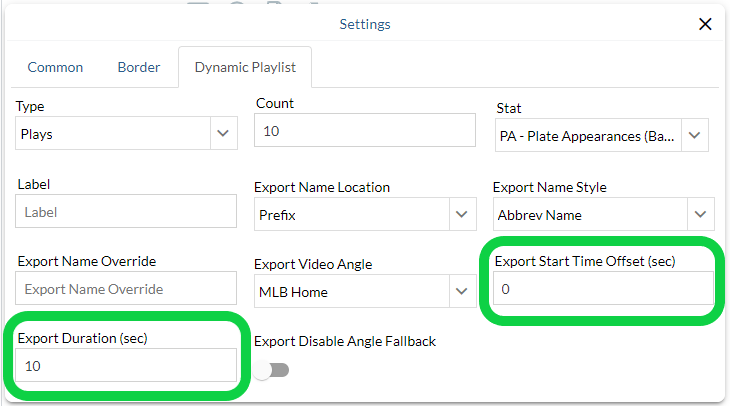Open the Border tab
The height and width of the screenshot is (406, 730).
pos(139,68)
